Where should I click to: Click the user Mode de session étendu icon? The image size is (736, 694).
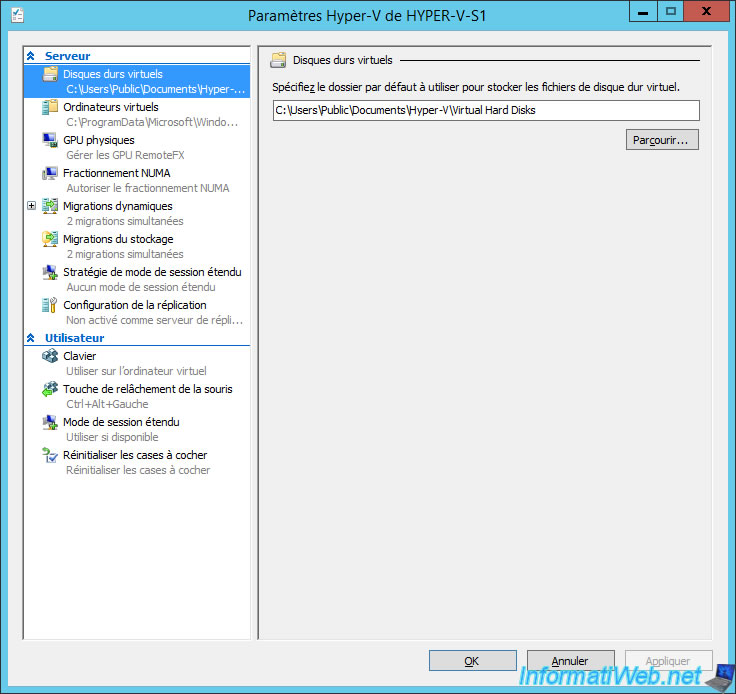[50, 422]
